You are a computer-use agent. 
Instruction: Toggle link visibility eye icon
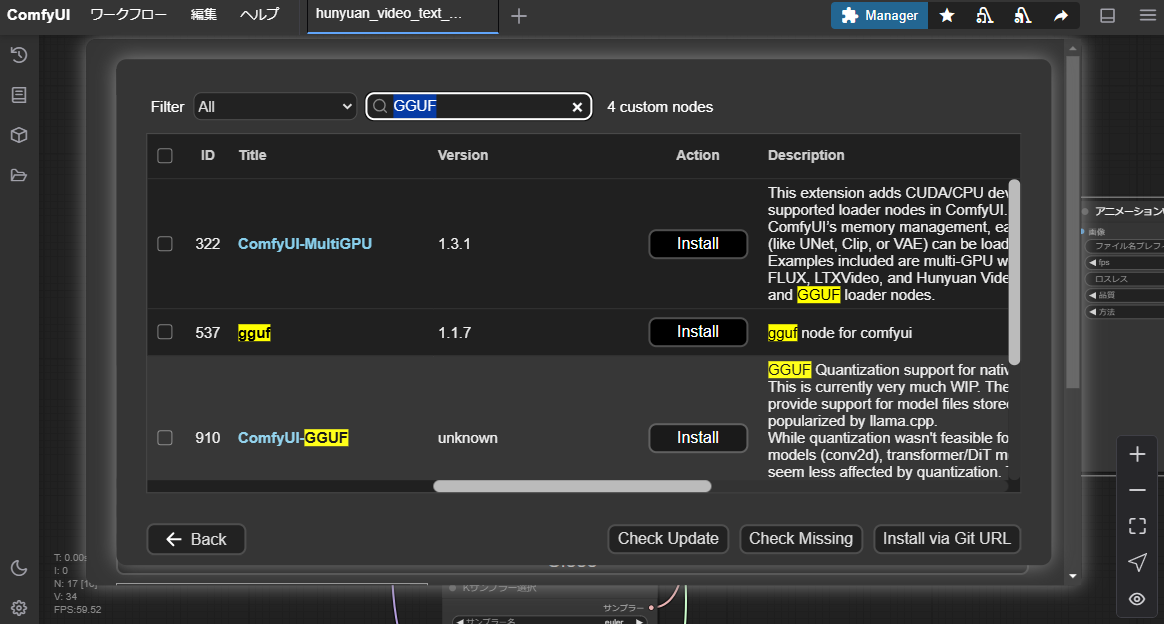[1137, 599]
